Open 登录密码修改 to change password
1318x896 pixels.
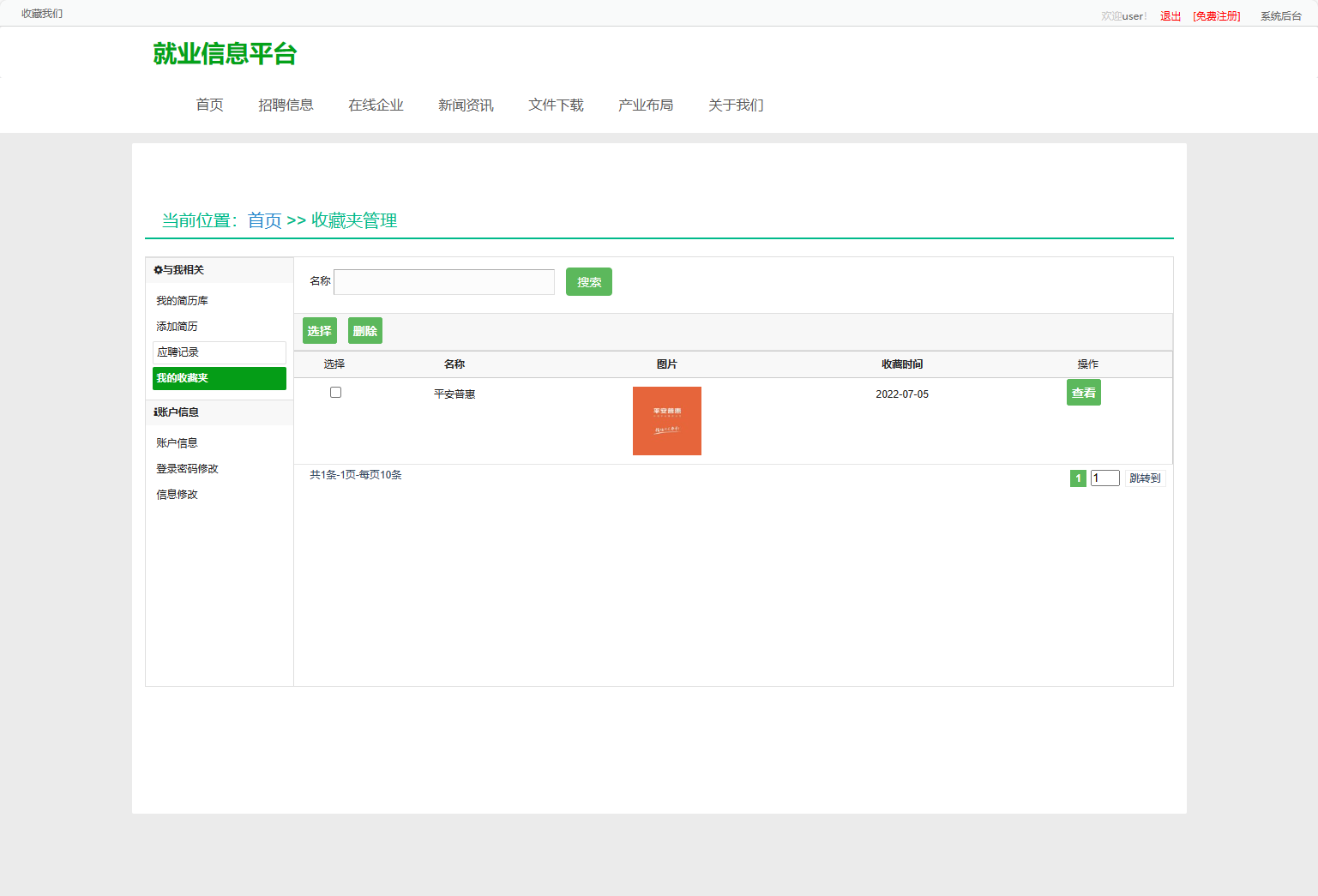click(187, 468)
